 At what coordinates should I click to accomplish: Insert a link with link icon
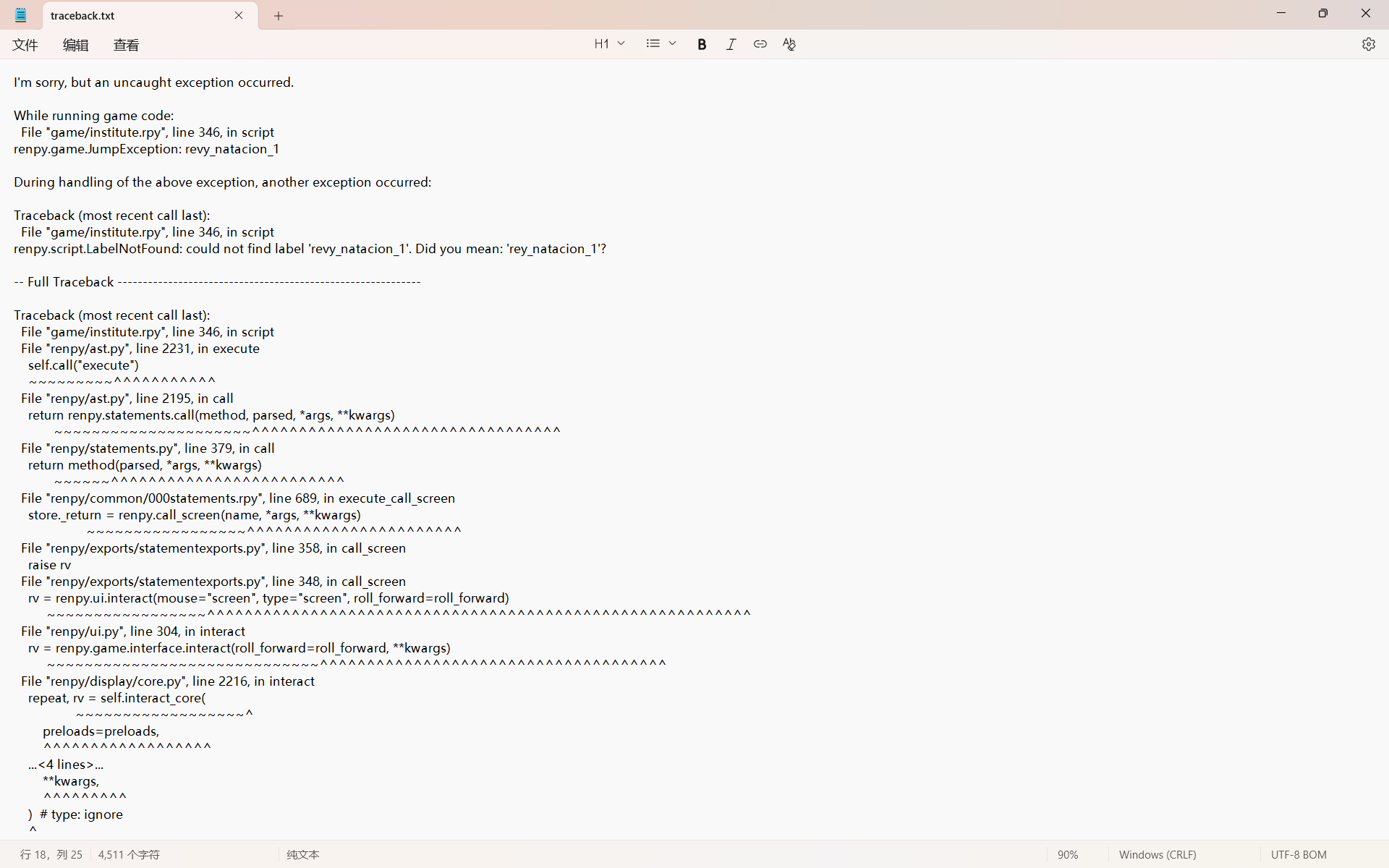click(760, 44)
